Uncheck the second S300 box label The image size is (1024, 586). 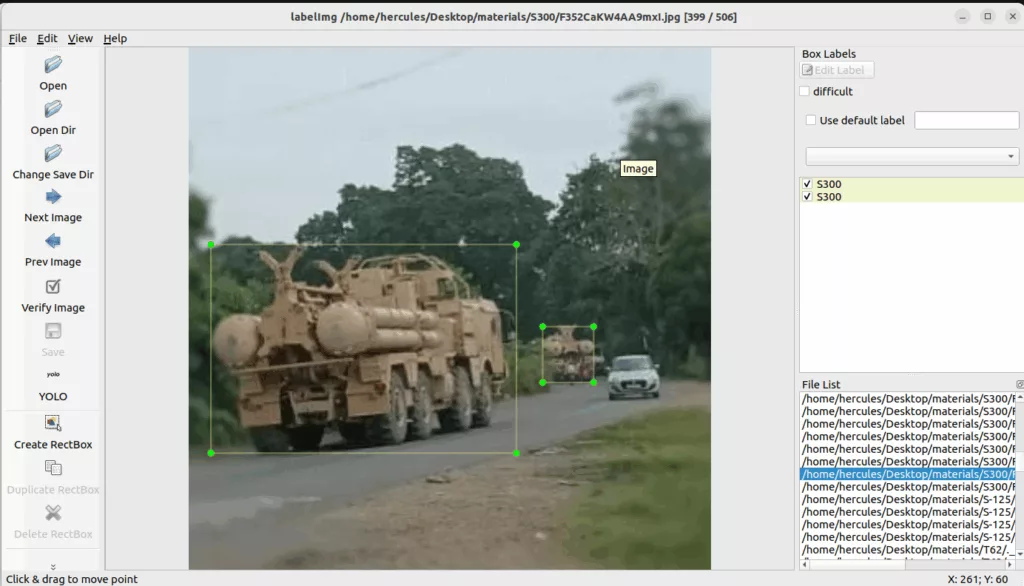coord(808,197)
